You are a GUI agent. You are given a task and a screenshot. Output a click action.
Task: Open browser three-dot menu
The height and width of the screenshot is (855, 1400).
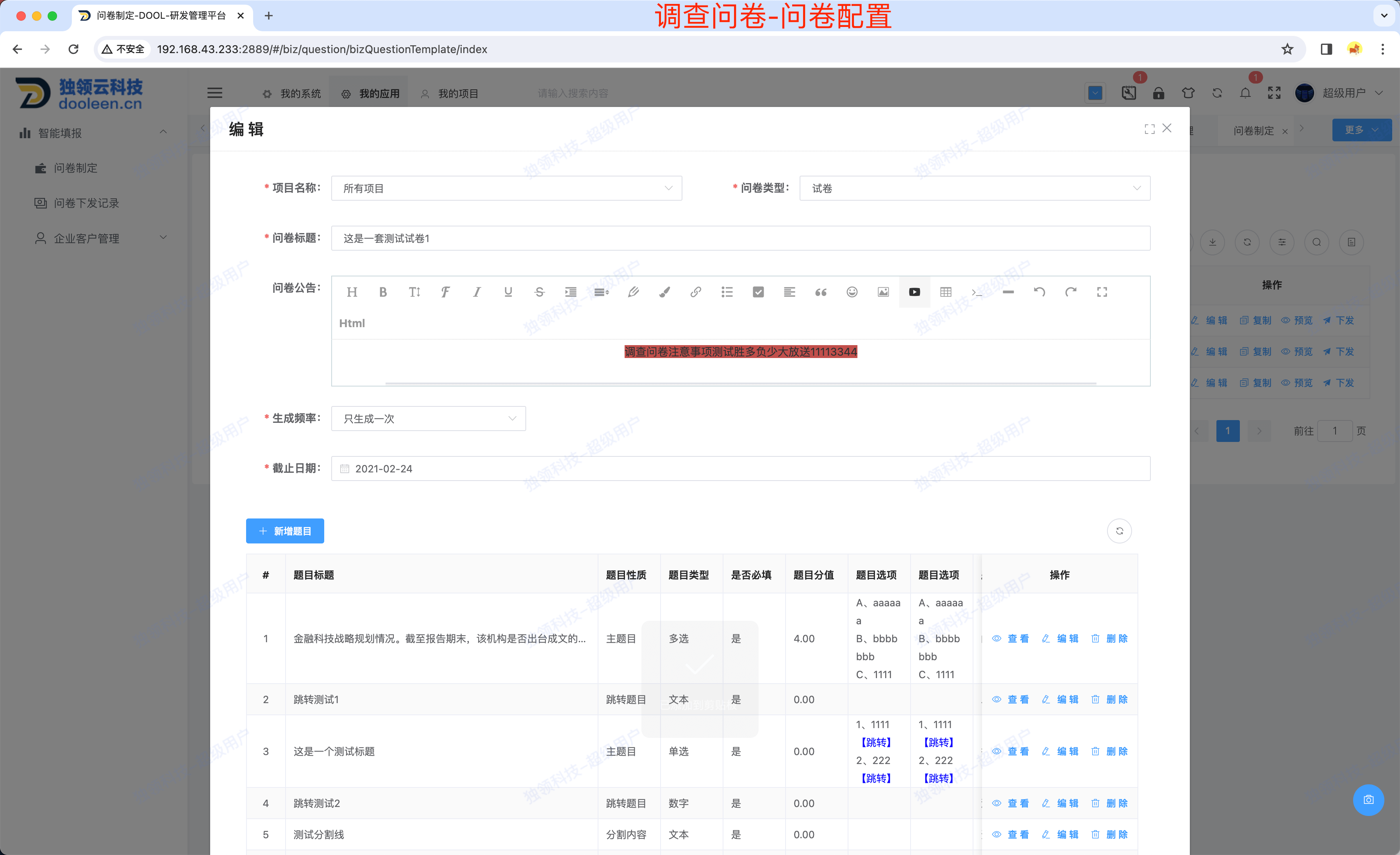point(1382,50)
